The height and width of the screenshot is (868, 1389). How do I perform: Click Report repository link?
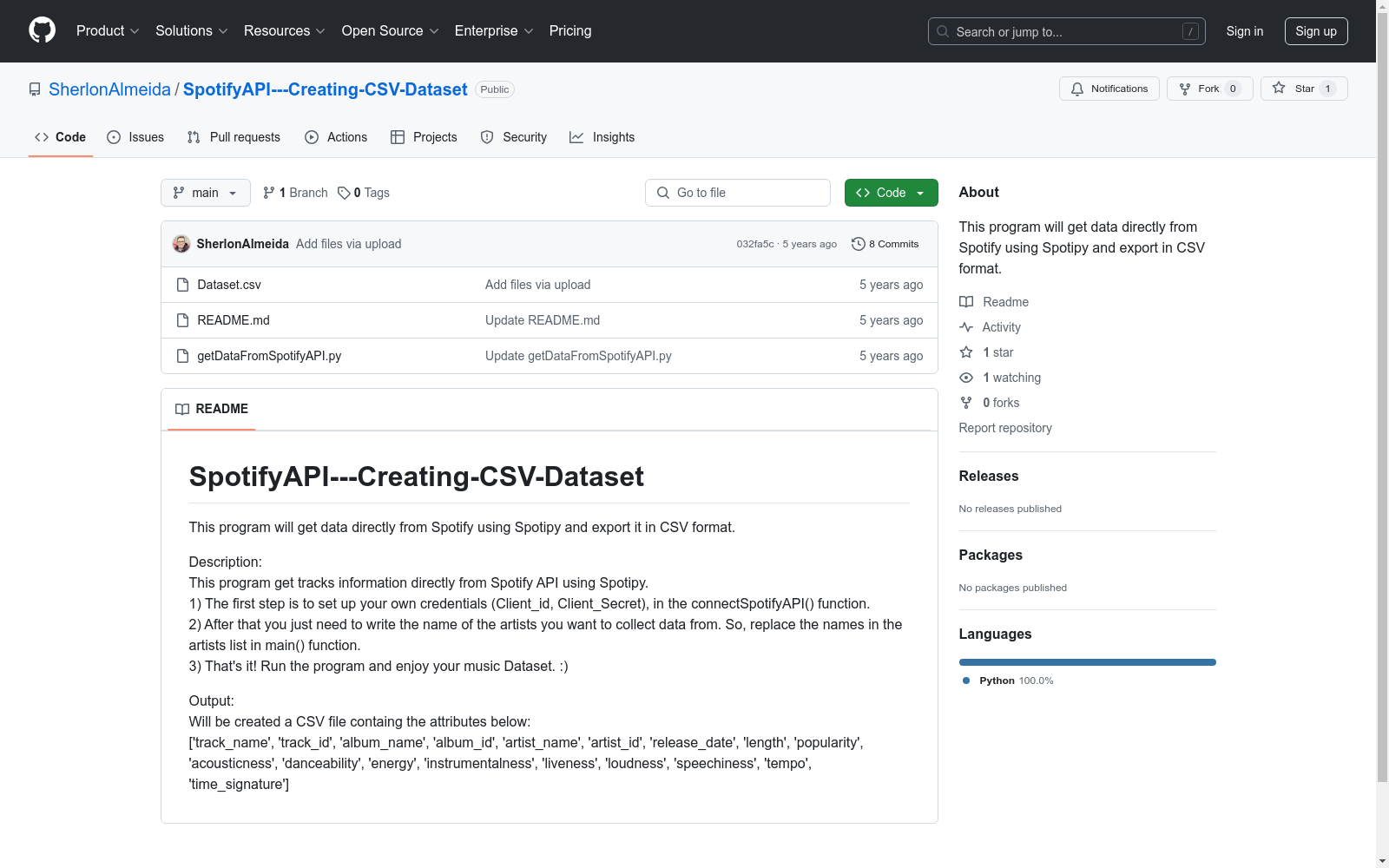coord(1005,428)
